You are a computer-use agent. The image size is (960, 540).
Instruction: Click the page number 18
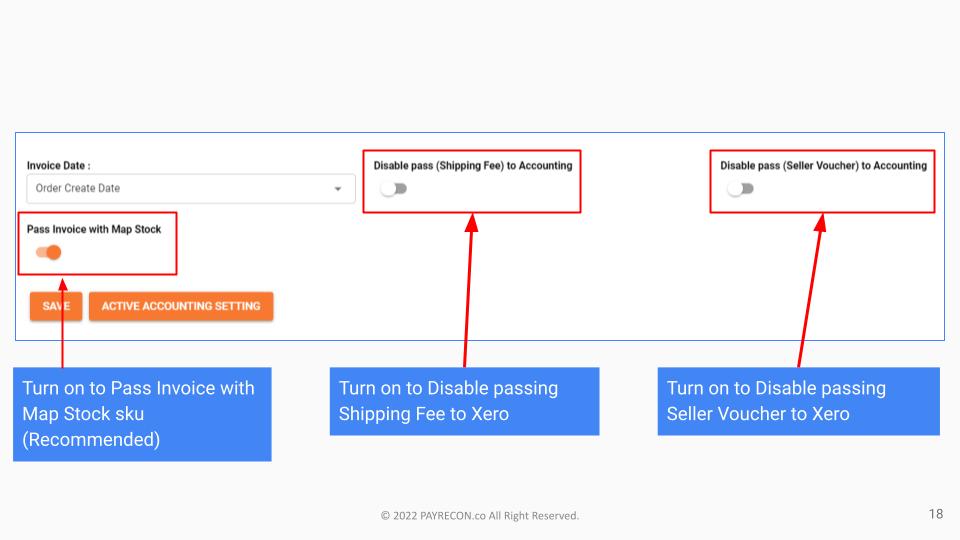[x=936, y=514]
